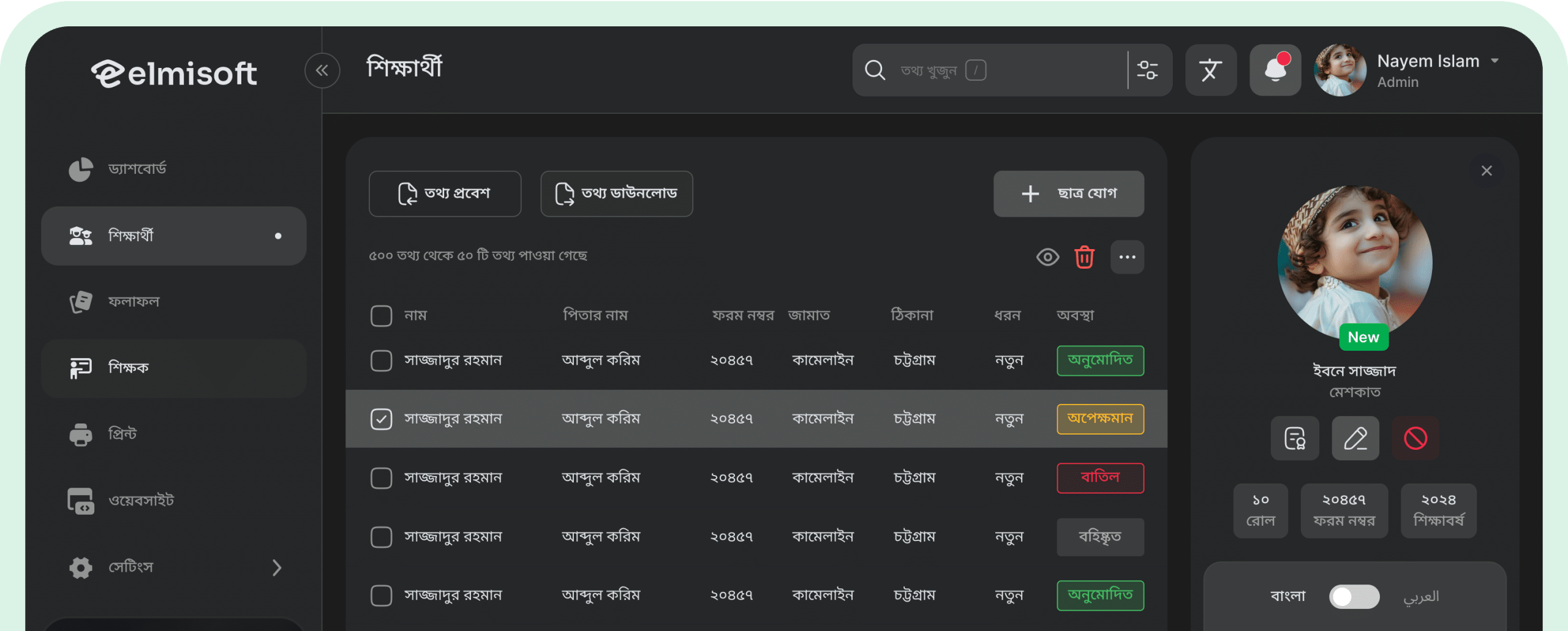Edit student profile pencil icon
The image size is (1568, 631).
pos(1355,438)
